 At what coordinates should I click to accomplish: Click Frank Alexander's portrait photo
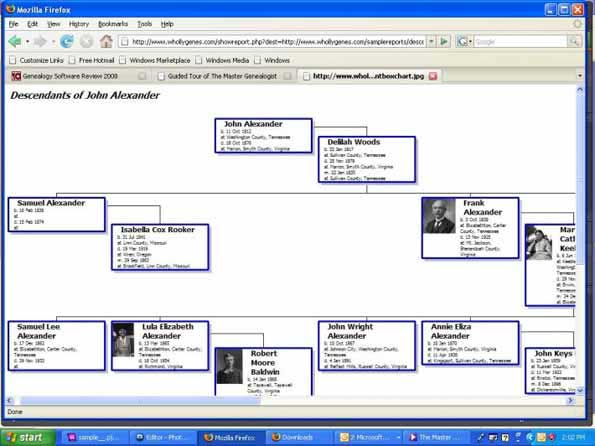point(439,216)
